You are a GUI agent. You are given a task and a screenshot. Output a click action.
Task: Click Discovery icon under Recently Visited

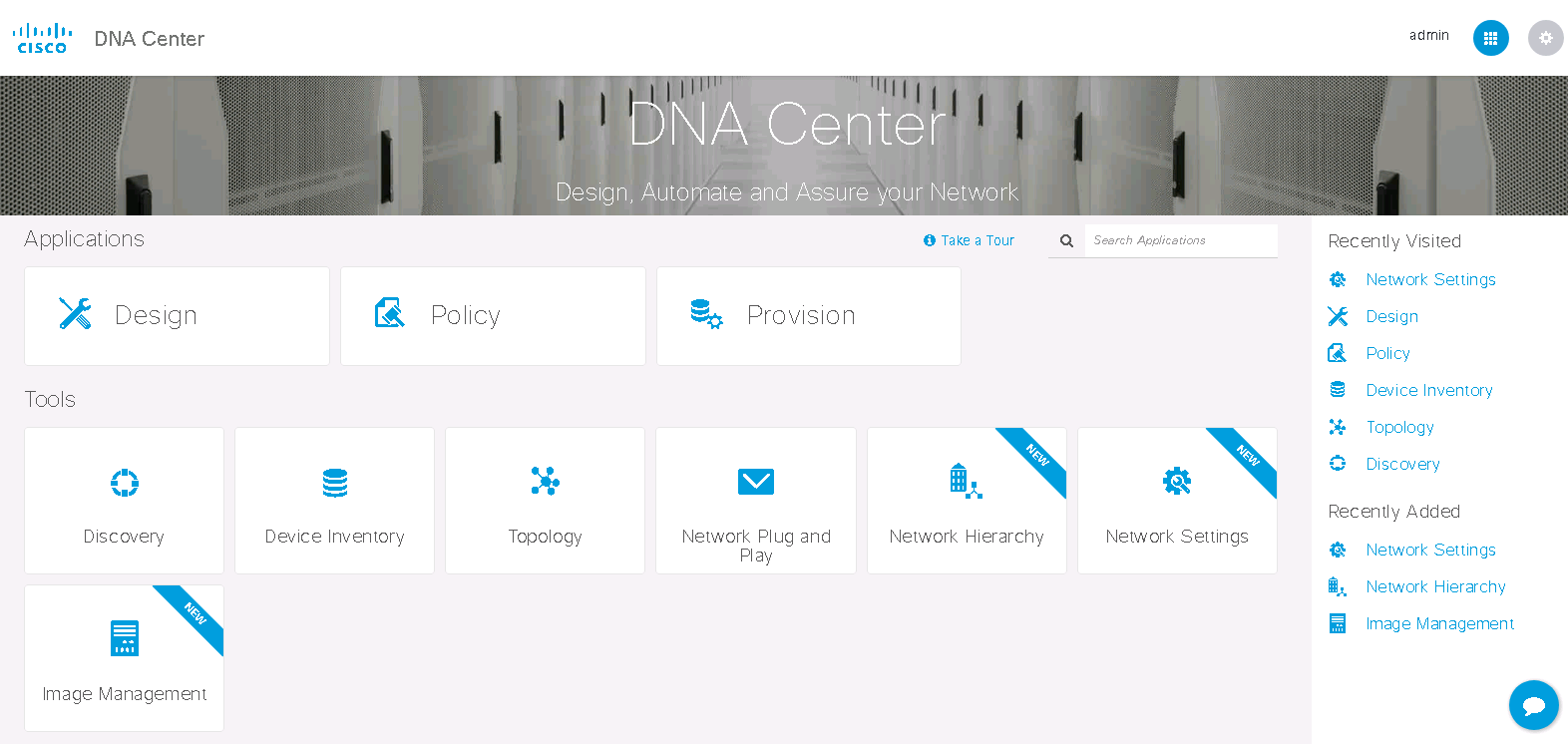tap(1338, 464)
